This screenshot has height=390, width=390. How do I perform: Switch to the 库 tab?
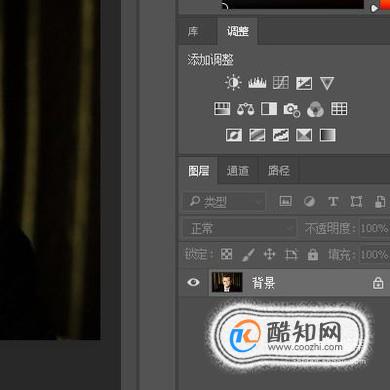tap(193, 31)
